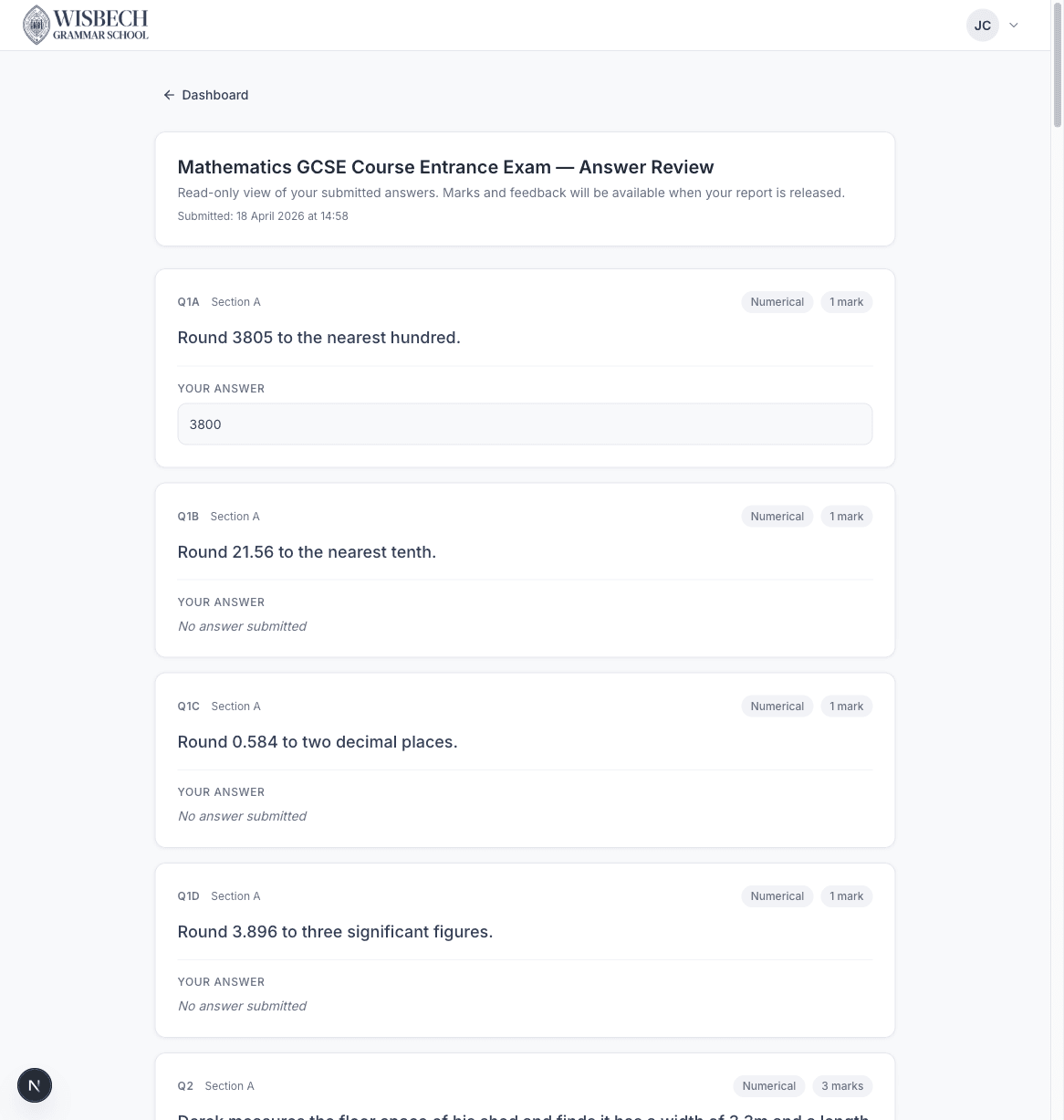Click the Wisbech Grammar School crest logo
1064x1120 pixels.
[37, 25]
